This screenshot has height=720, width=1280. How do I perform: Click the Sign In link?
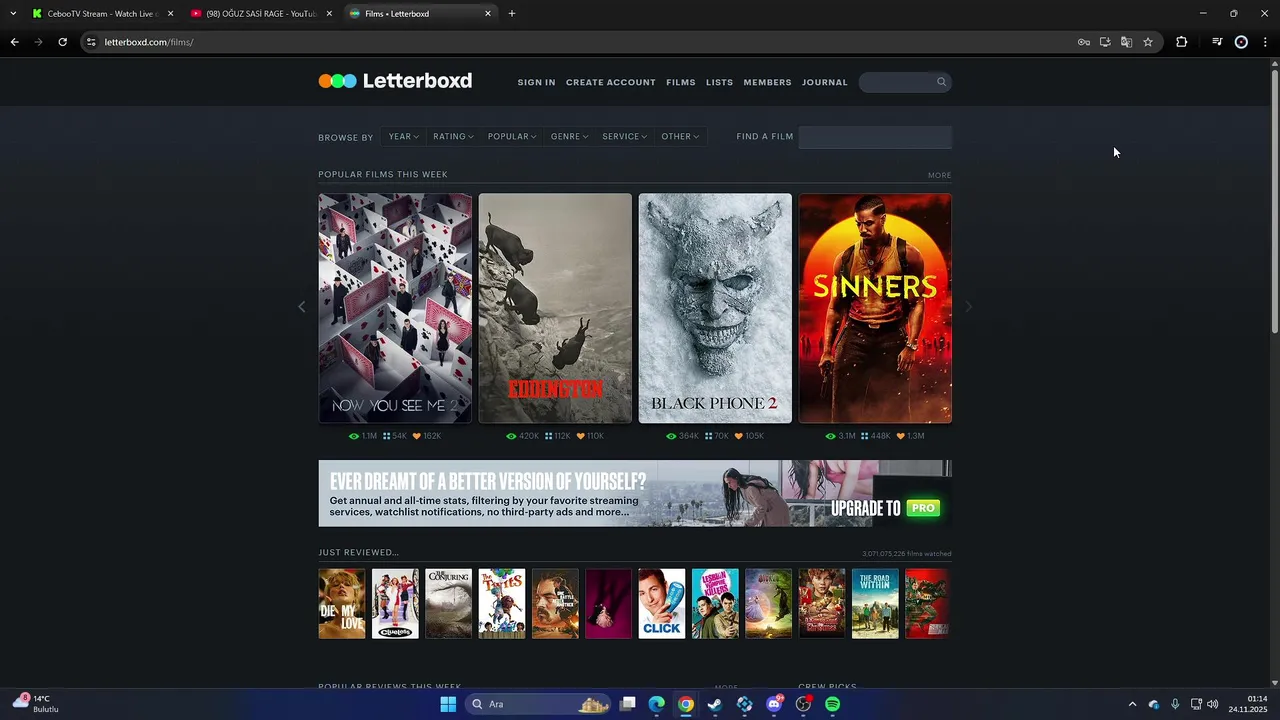(536, 82)
